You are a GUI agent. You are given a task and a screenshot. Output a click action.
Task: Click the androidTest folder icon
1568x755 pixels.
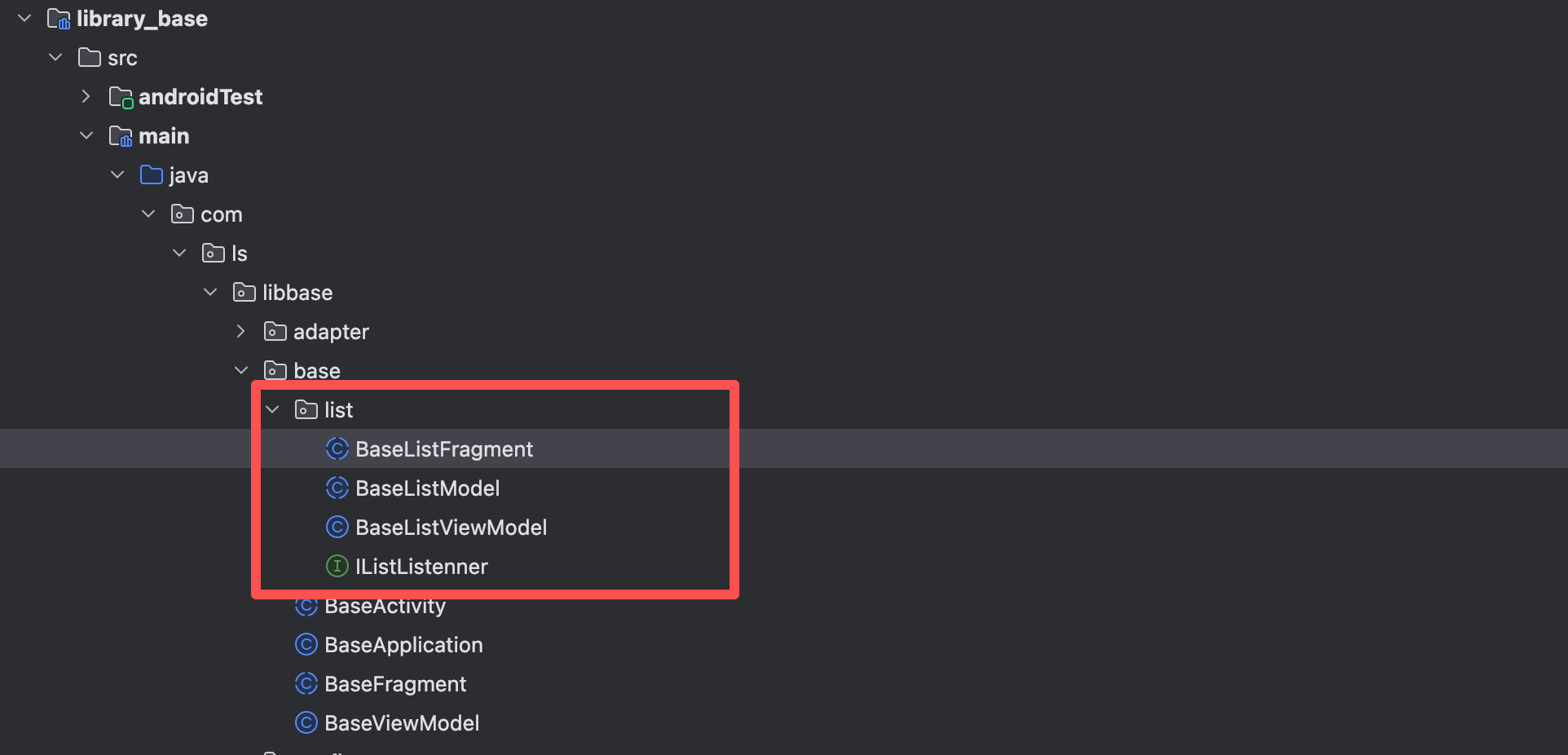point(121,97)
